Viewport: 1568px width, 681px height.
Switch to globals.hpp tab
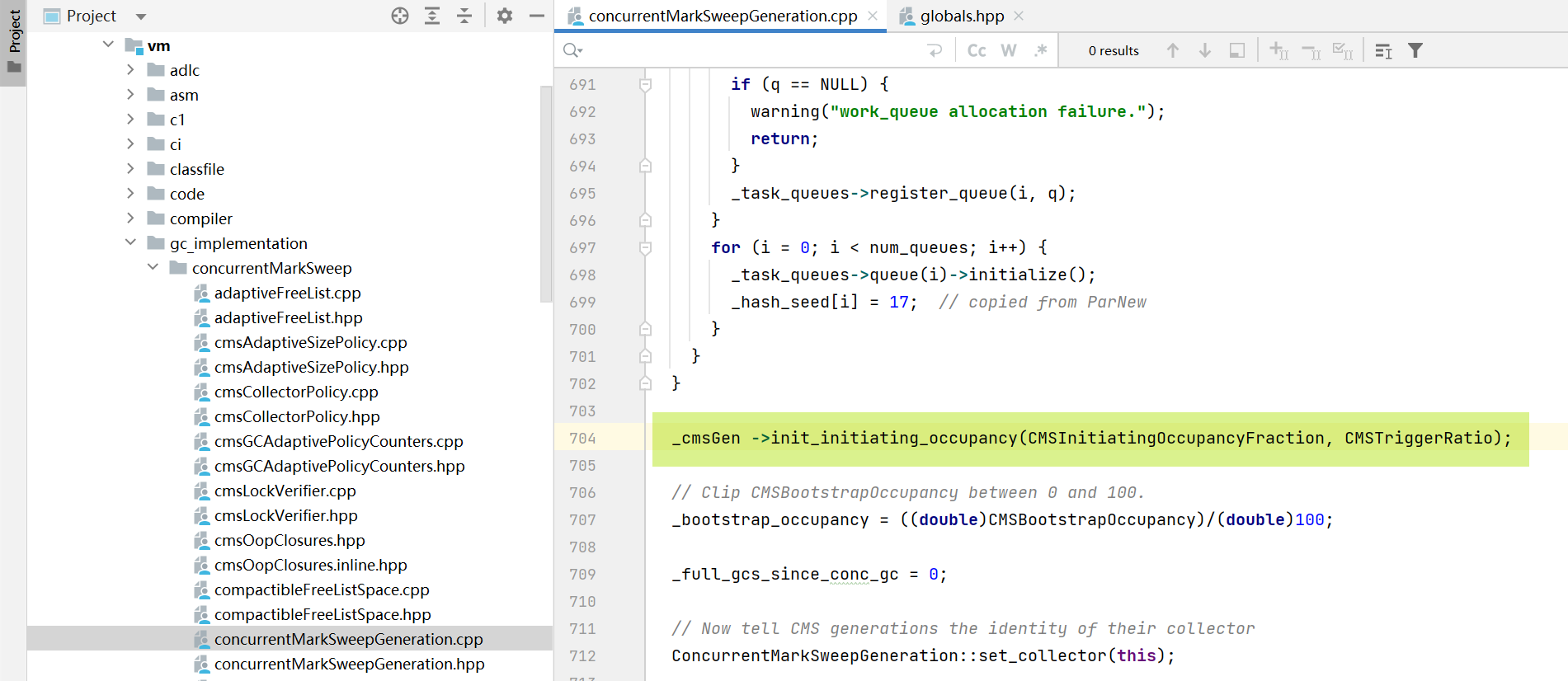coord(962,16)
